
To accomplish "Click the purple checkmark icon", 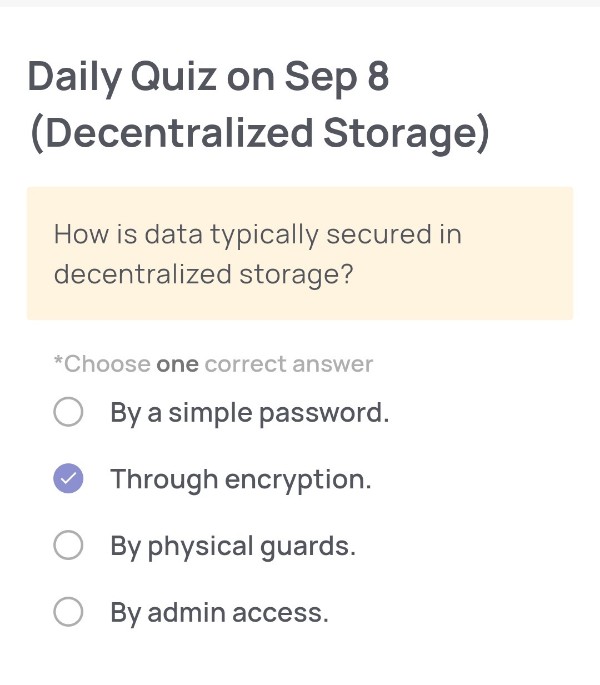I will (x=68, y=479).
